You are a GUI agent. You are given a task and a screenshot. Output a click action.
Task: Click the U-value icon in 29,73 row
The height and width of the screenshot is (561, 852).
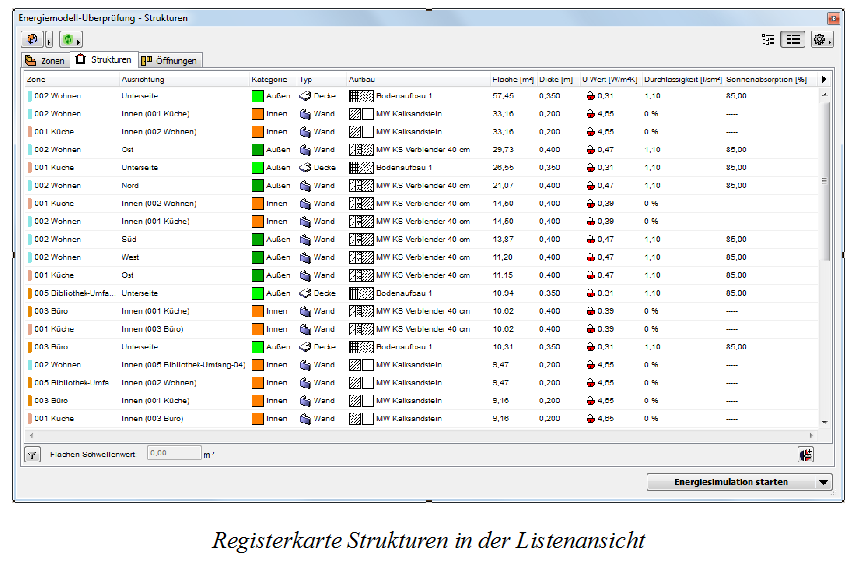pyautogui.click(x=591, y=150)
